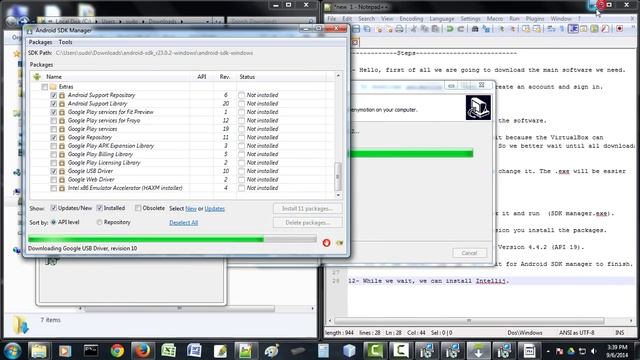Stop download with red stop icon

pos(326,243)
